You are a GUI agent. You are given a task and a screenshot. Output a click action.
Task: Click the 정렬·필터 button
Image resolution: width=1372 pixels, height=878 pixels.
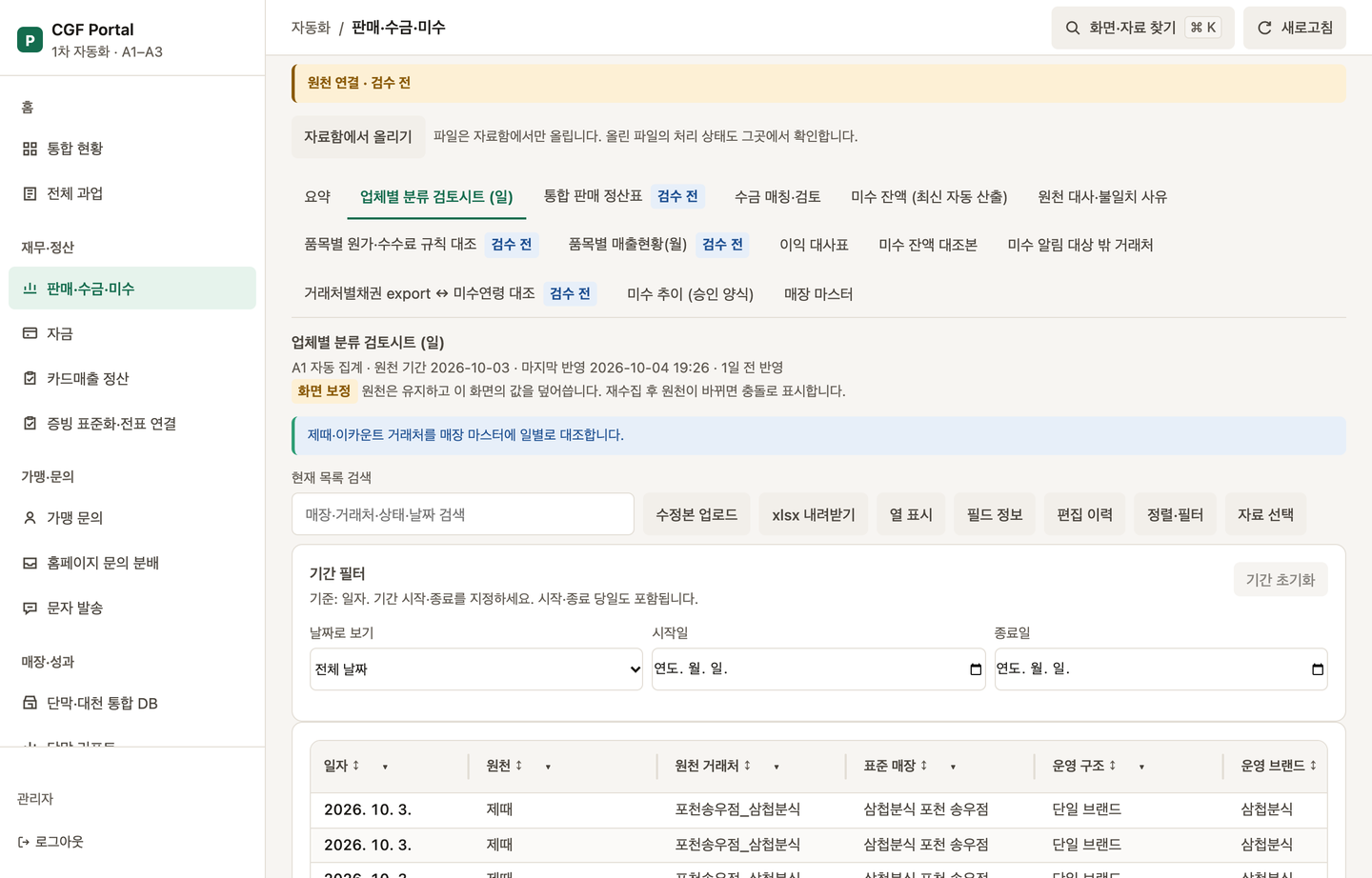(x=1175, y=514)
